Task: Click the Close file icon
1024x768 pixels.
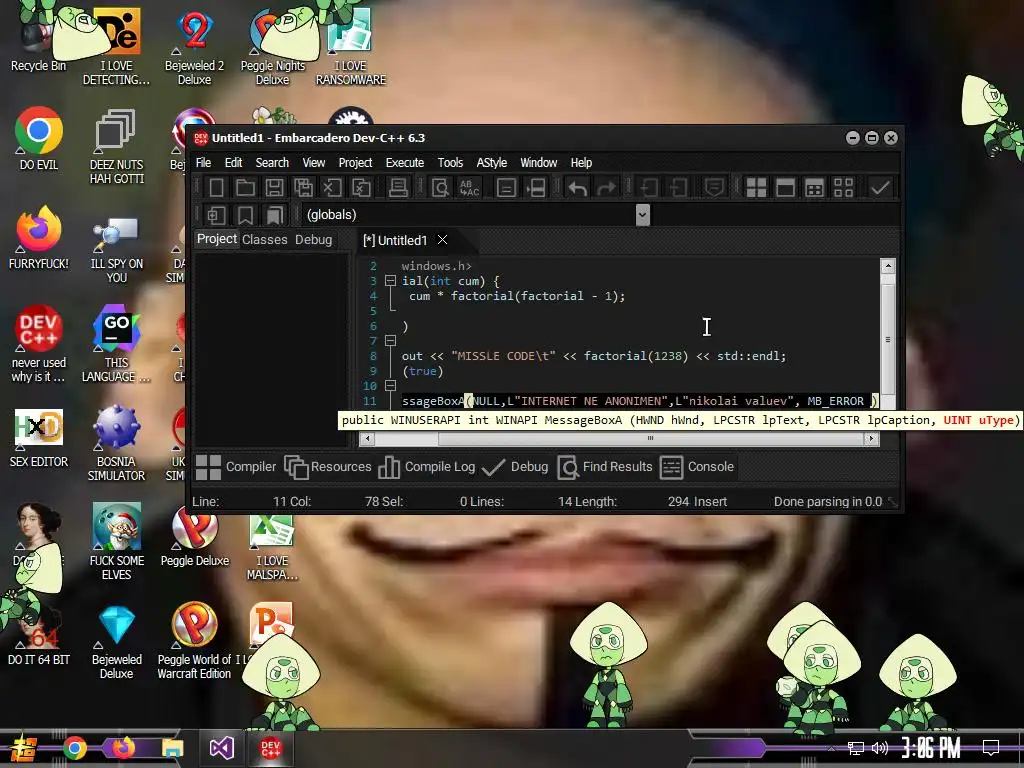Action: [x=332, y=188]
